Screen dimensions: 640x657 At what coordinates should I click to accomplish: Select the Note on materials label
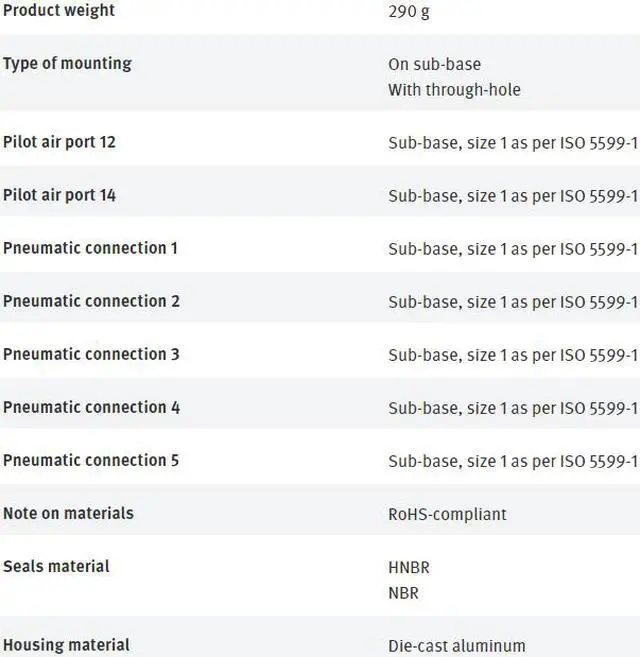coord(68,513)
